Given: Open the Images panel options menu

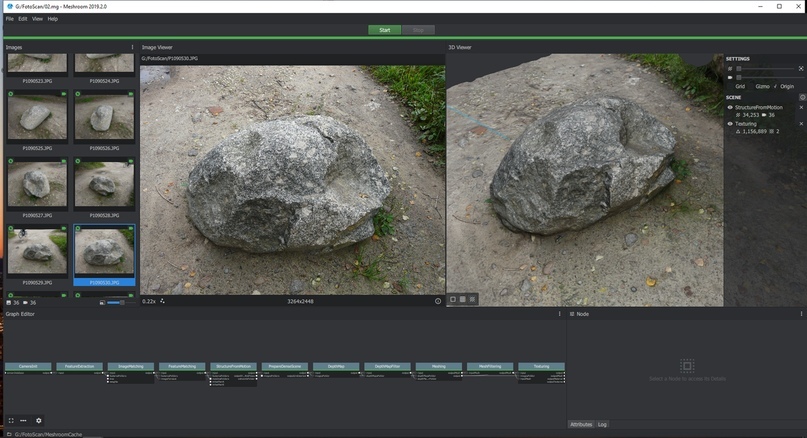Looking at the screenshot, I should click(x=132, y=47).
